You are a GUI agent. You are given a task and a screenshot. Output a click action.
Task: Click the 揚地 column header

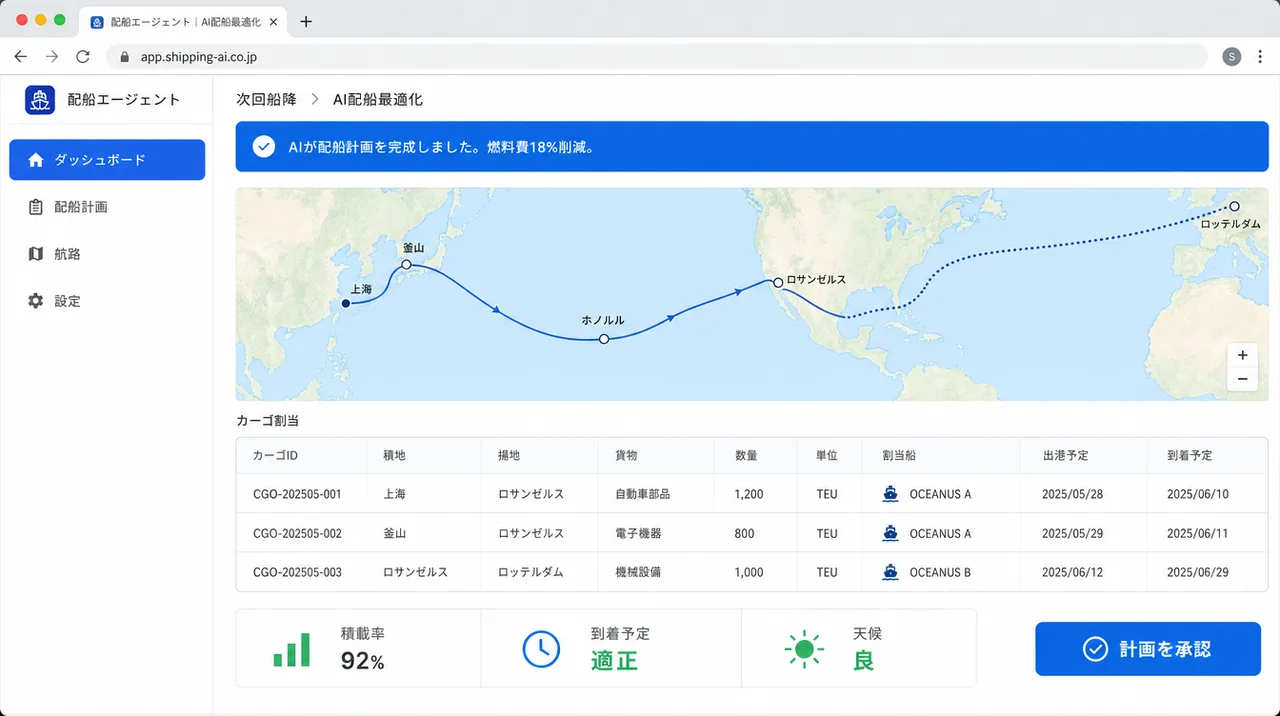[509, 456]
